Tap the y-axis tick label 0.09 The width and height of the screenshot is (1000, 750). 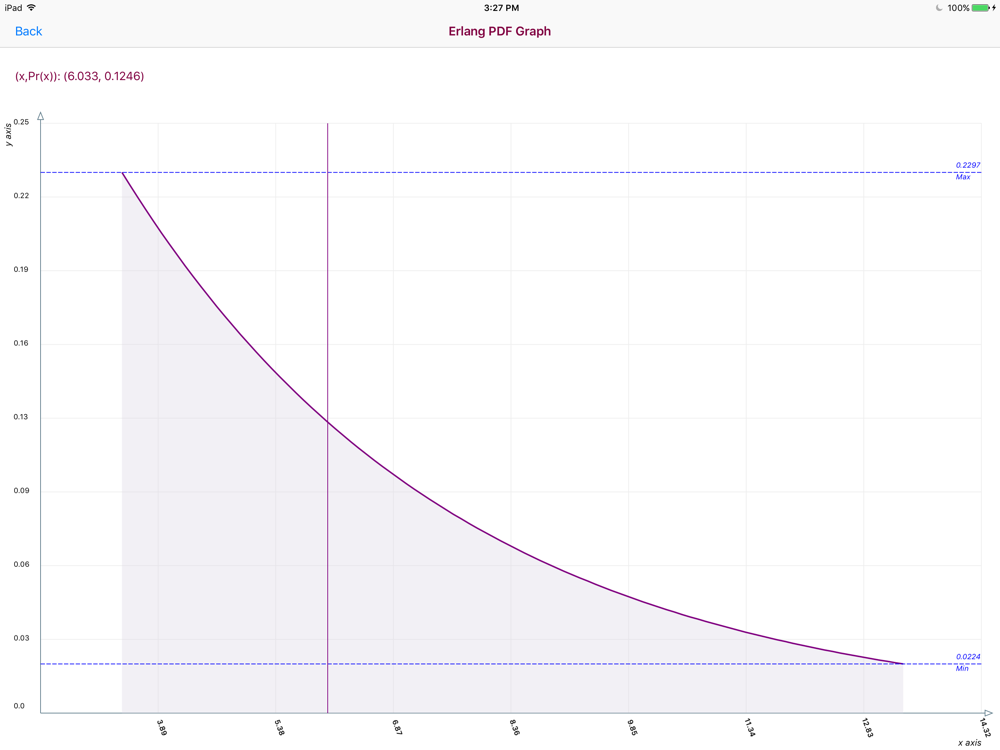21,491
